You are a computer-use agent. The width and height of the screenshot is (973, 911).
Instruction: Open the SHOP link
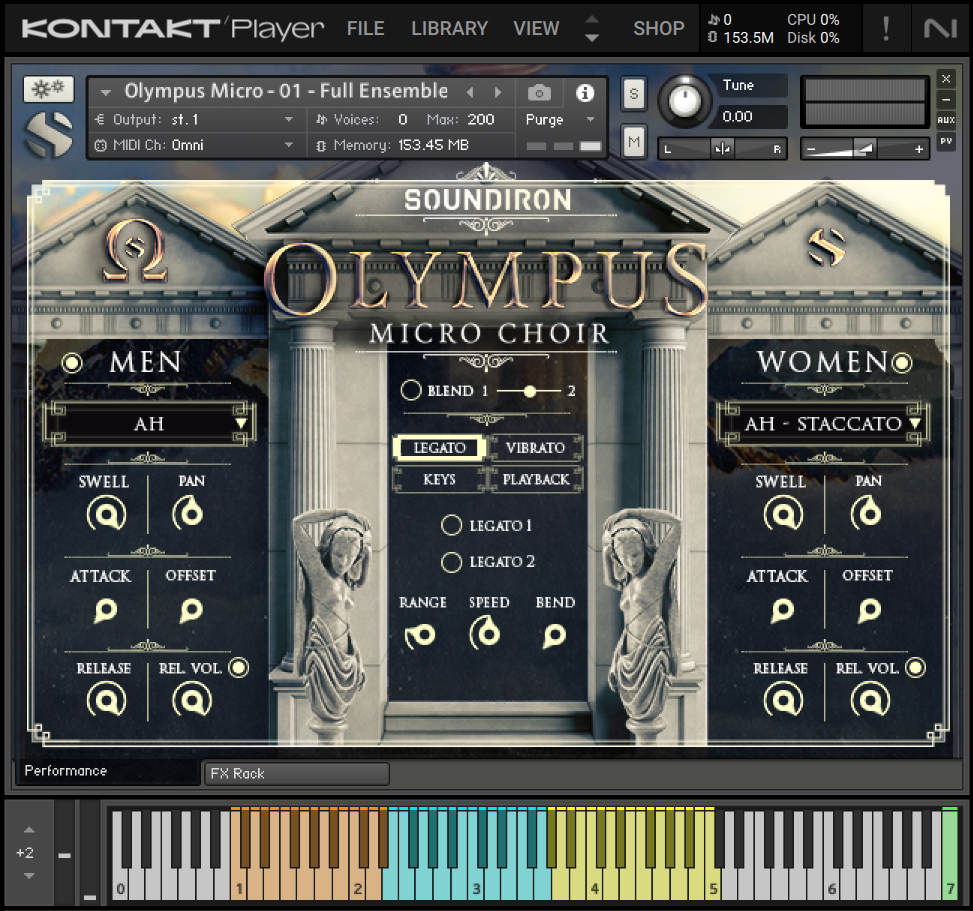point(658,29)
